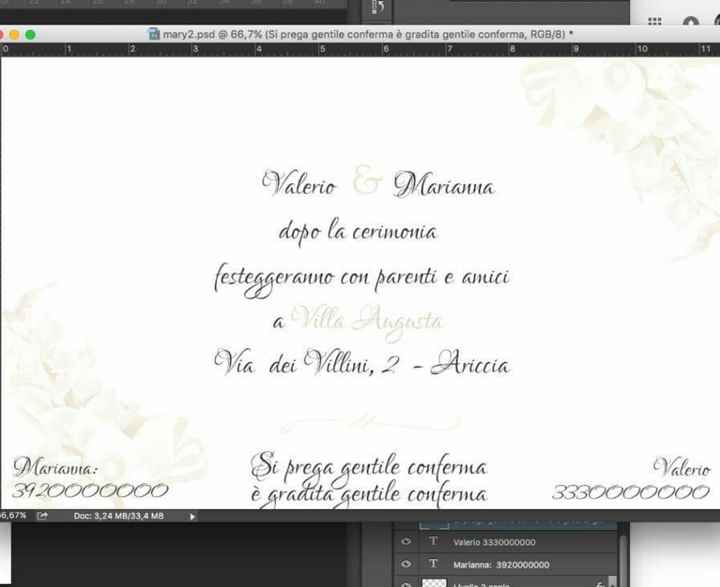The image size is (720, 587).
Task: Open the History panel icon
Action: point(378,9)
